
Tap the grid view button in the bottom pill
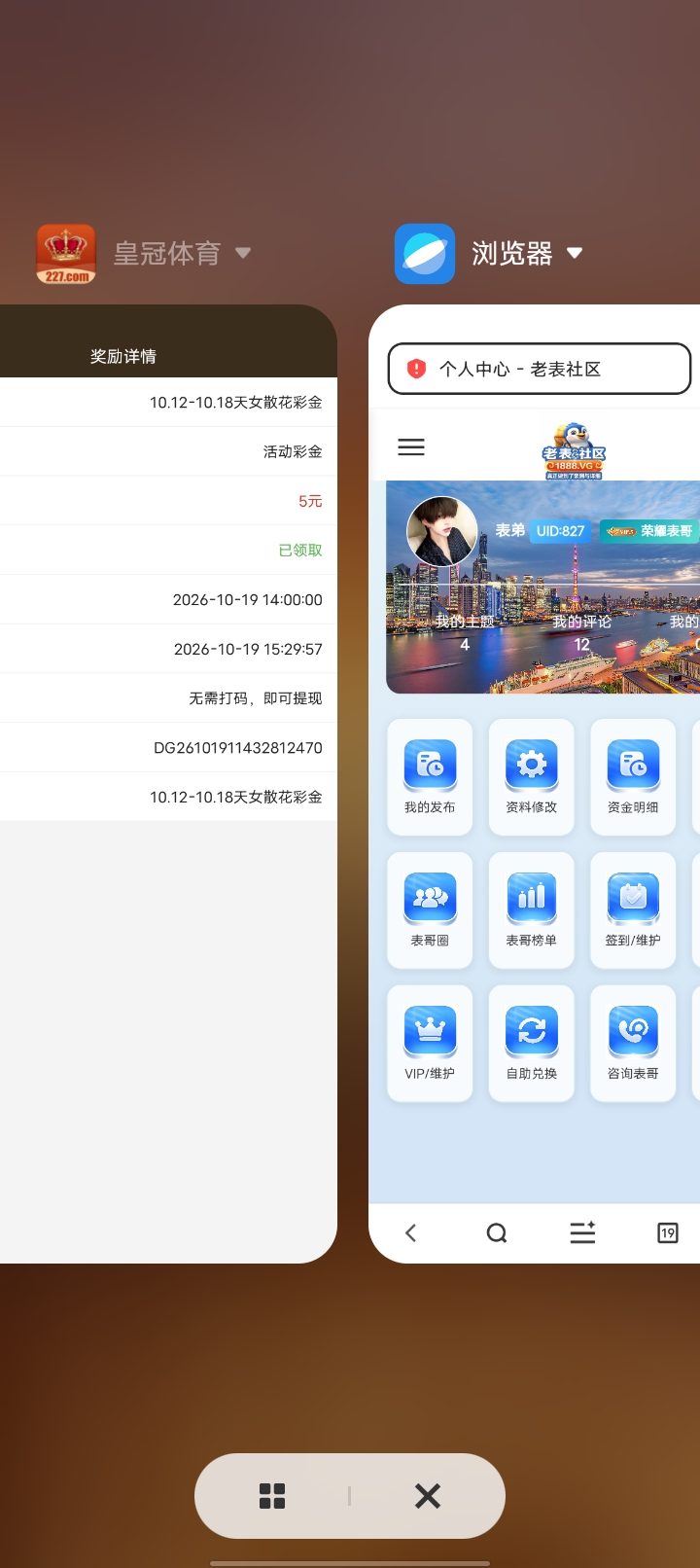coord(272,1496)
